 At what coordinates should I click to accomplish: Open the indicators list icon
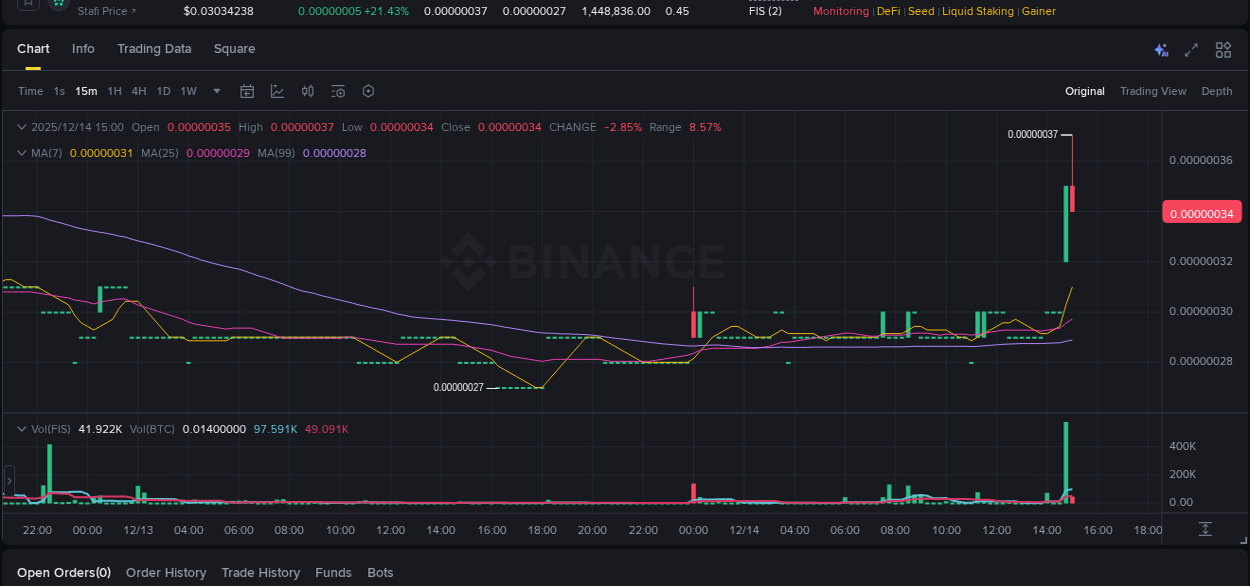tap(337, 91)
